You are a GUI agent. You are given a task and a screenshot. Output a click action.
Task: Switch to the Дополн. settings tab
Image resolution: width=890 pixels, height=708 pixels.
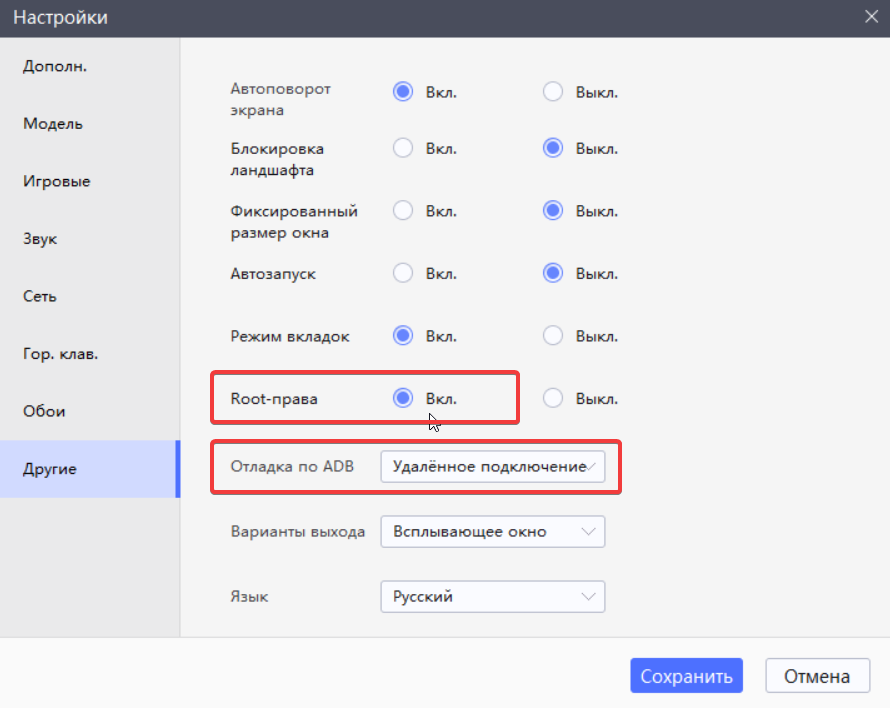pos(55,67)
